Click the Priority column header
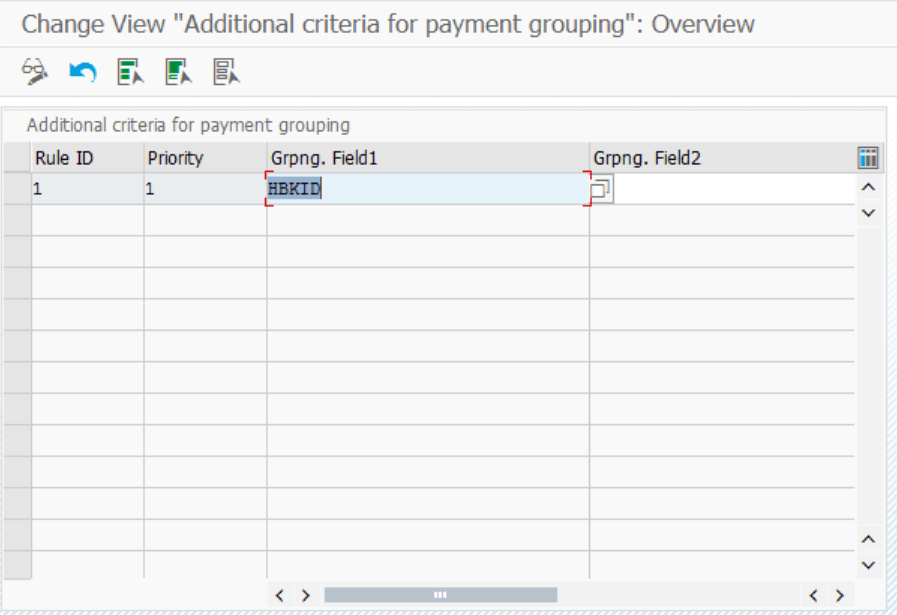The image size is (897, 615). point(205,158)
